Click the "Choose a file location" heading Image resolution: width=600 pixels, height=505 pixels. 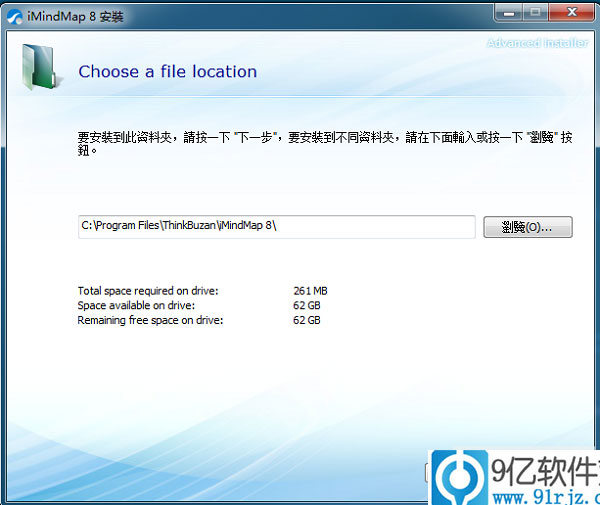[167, 72]
